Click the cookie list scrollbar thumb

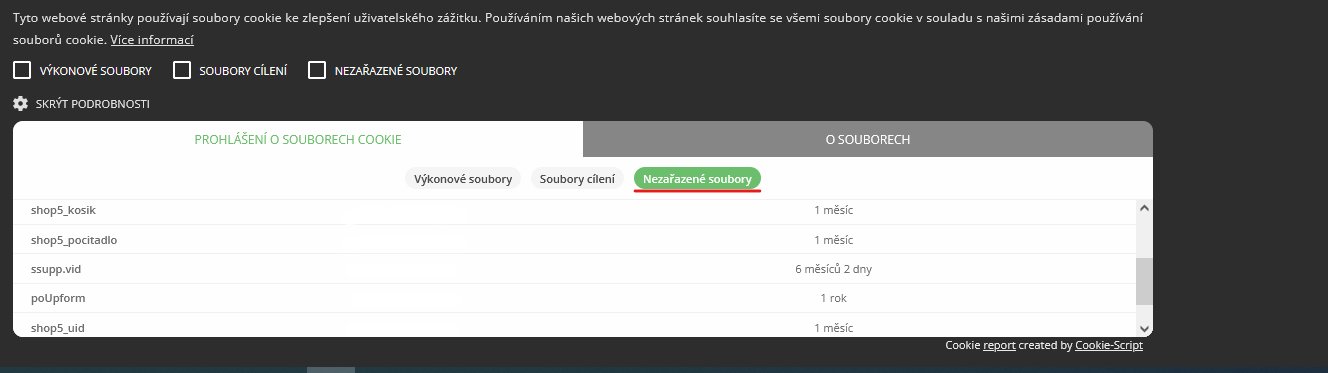click(1144, 281)
